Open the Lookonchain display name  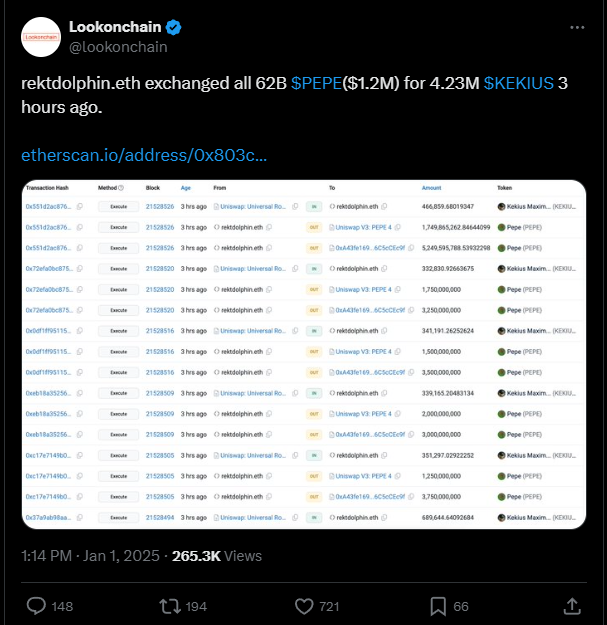[x=115, y=27]
